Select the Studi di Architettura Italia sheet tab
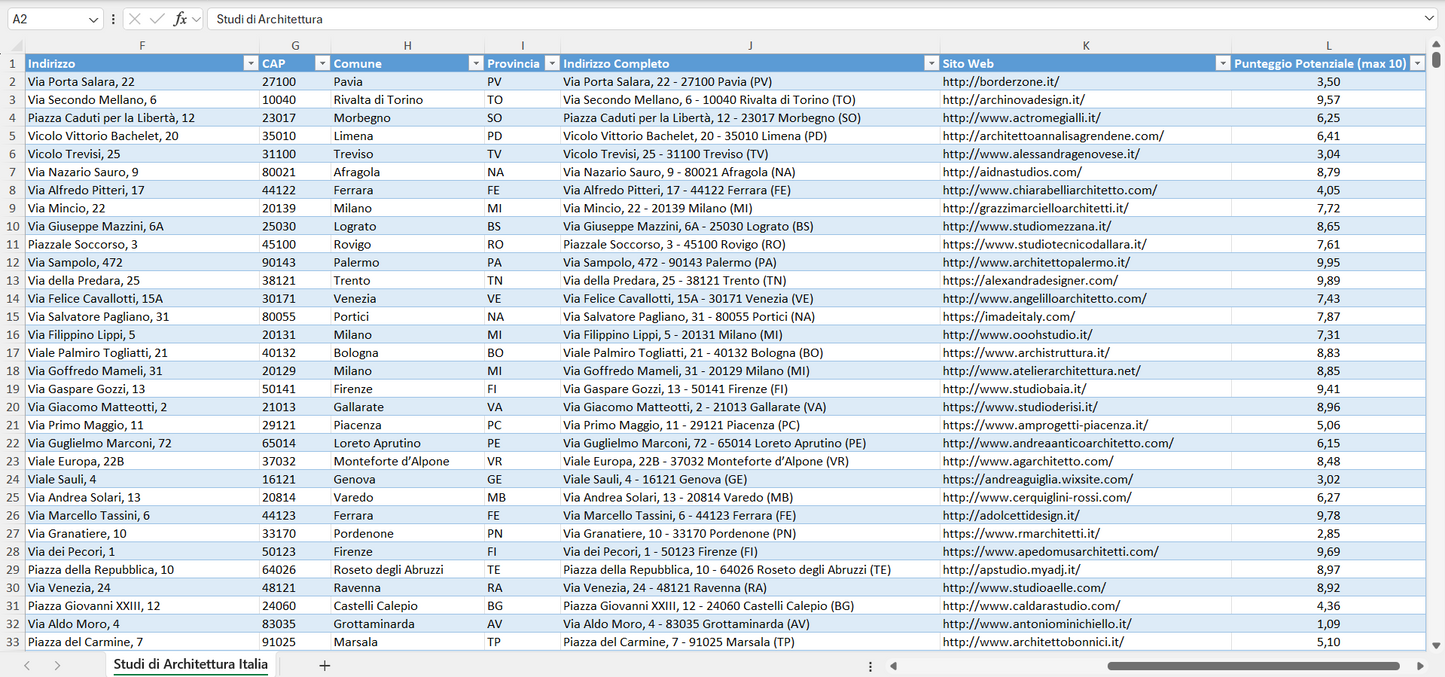1445x677 pixels. (x=189, y=664)
